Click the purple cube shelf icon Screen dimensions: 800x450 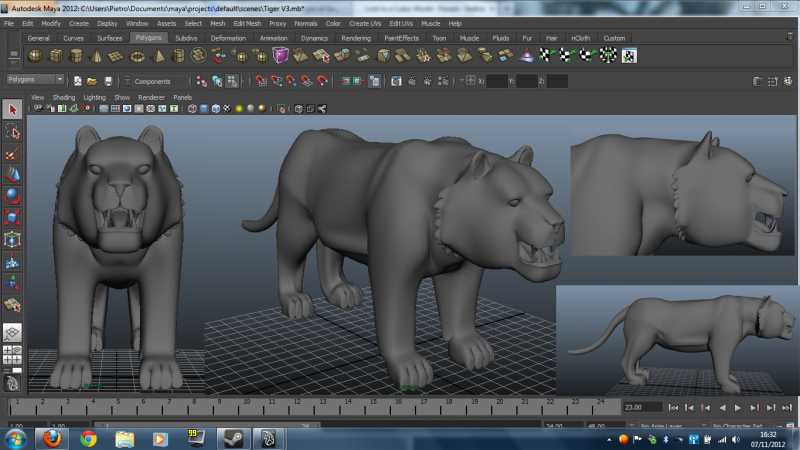coord(280,55)
